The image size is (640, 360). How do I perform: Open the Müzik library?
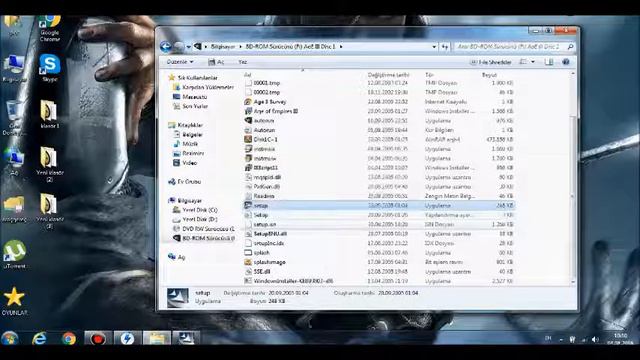[x=190, y=144]
